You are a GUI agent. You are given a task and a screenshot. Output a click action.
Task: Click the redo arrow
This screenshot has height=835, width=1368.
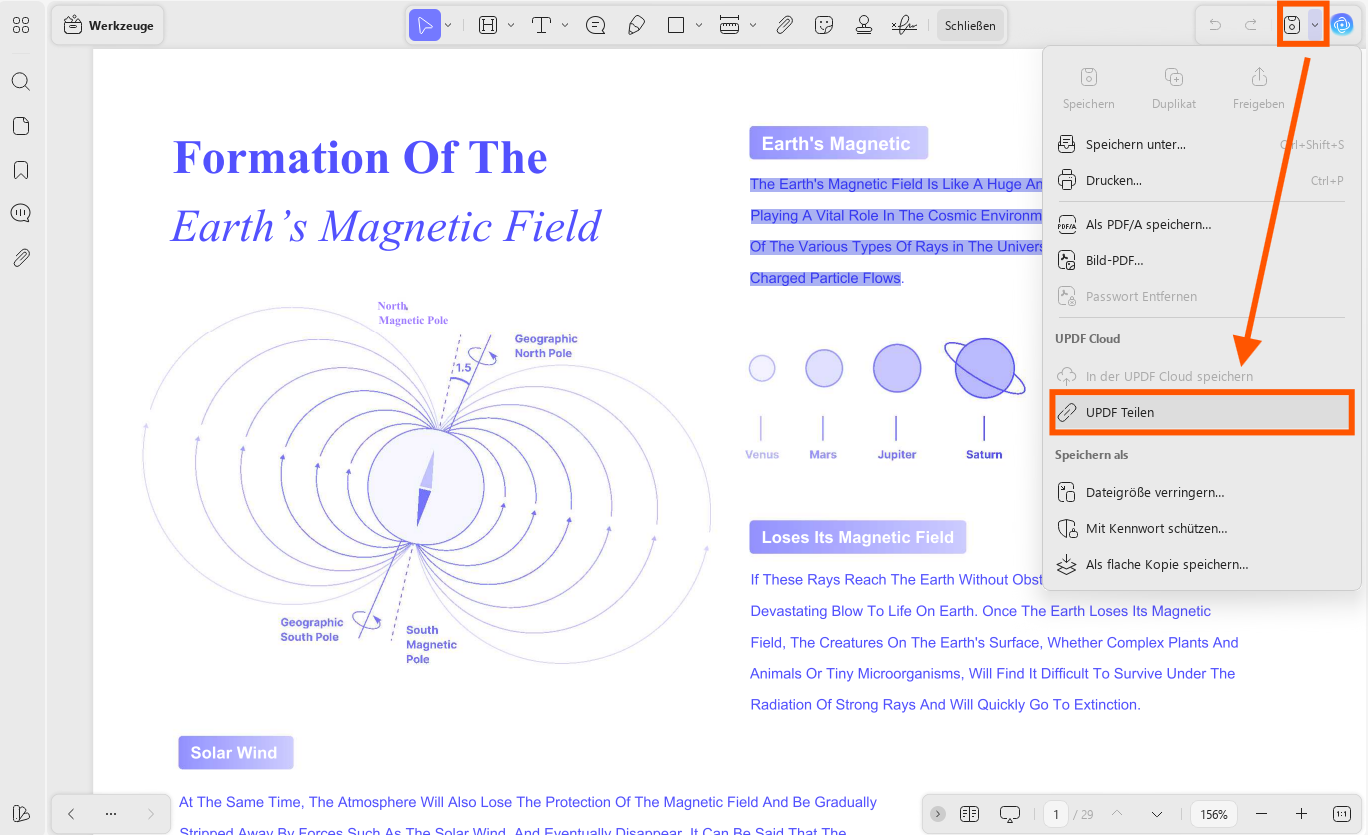(x=1250, y=26)
